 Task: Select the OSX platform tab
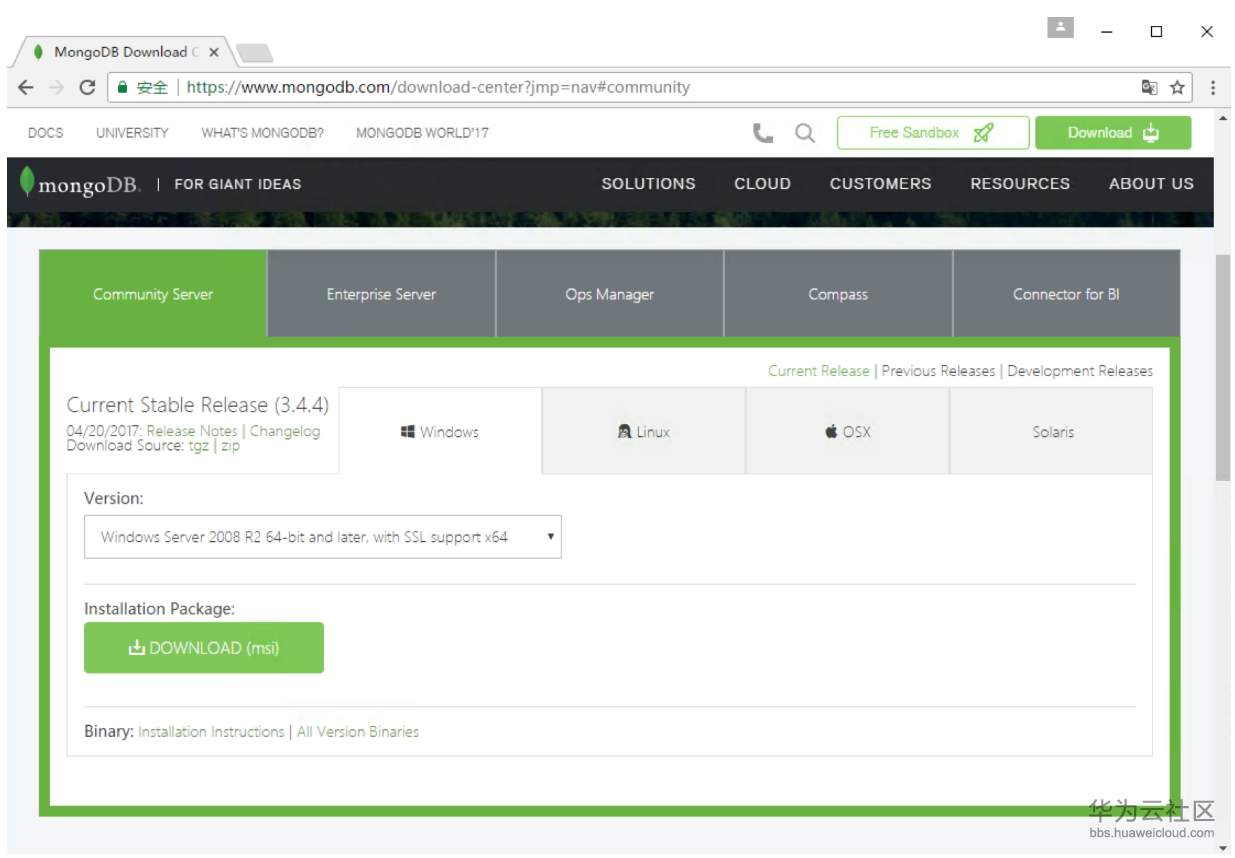[848, 432]
